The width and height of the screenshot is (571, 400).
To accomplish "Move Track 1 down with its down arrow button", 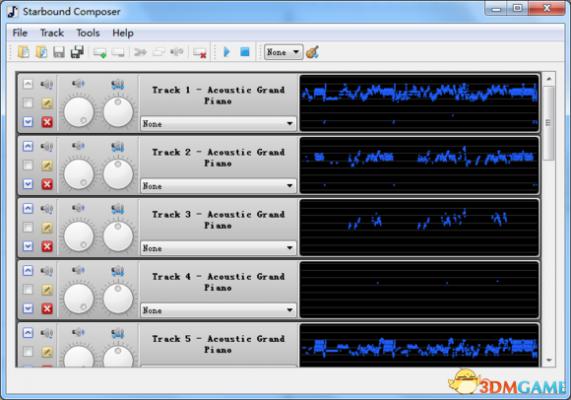I will click(x=28, y=121).
